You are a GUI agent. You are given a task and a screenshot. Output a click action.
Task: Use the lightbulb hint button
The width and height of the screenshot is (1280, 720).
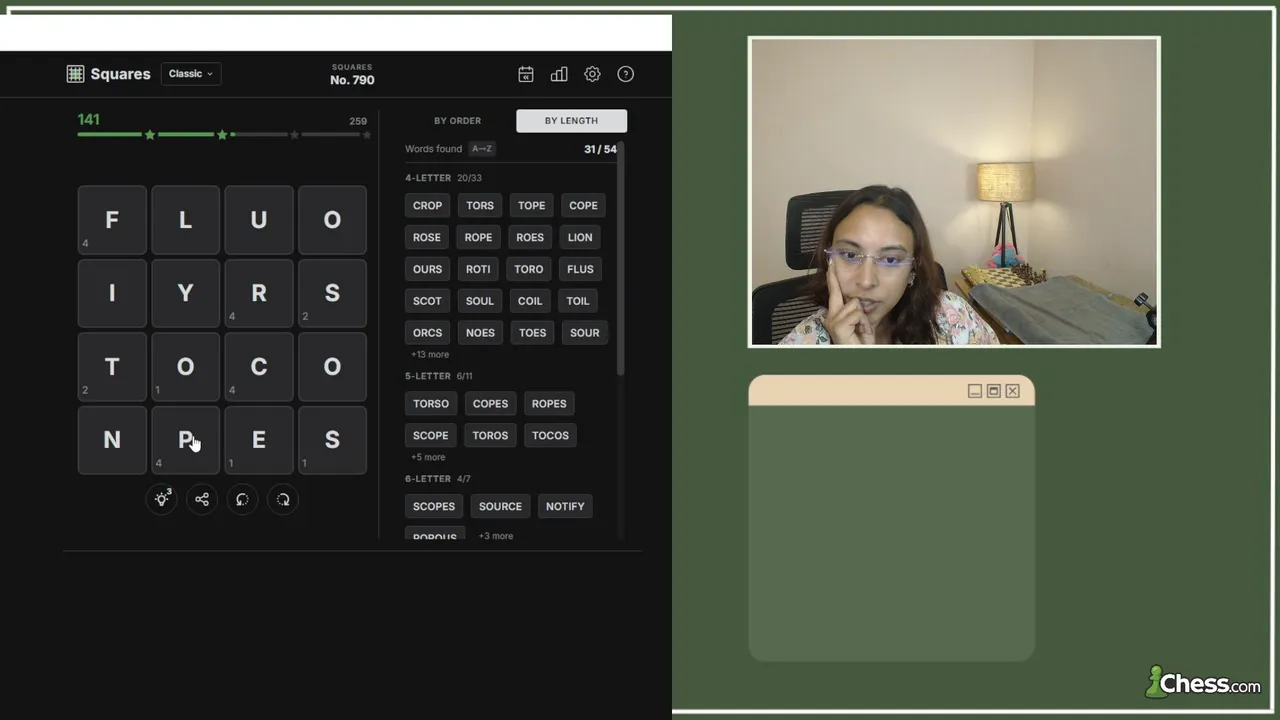pyautogui.click(x=162, y=499)
